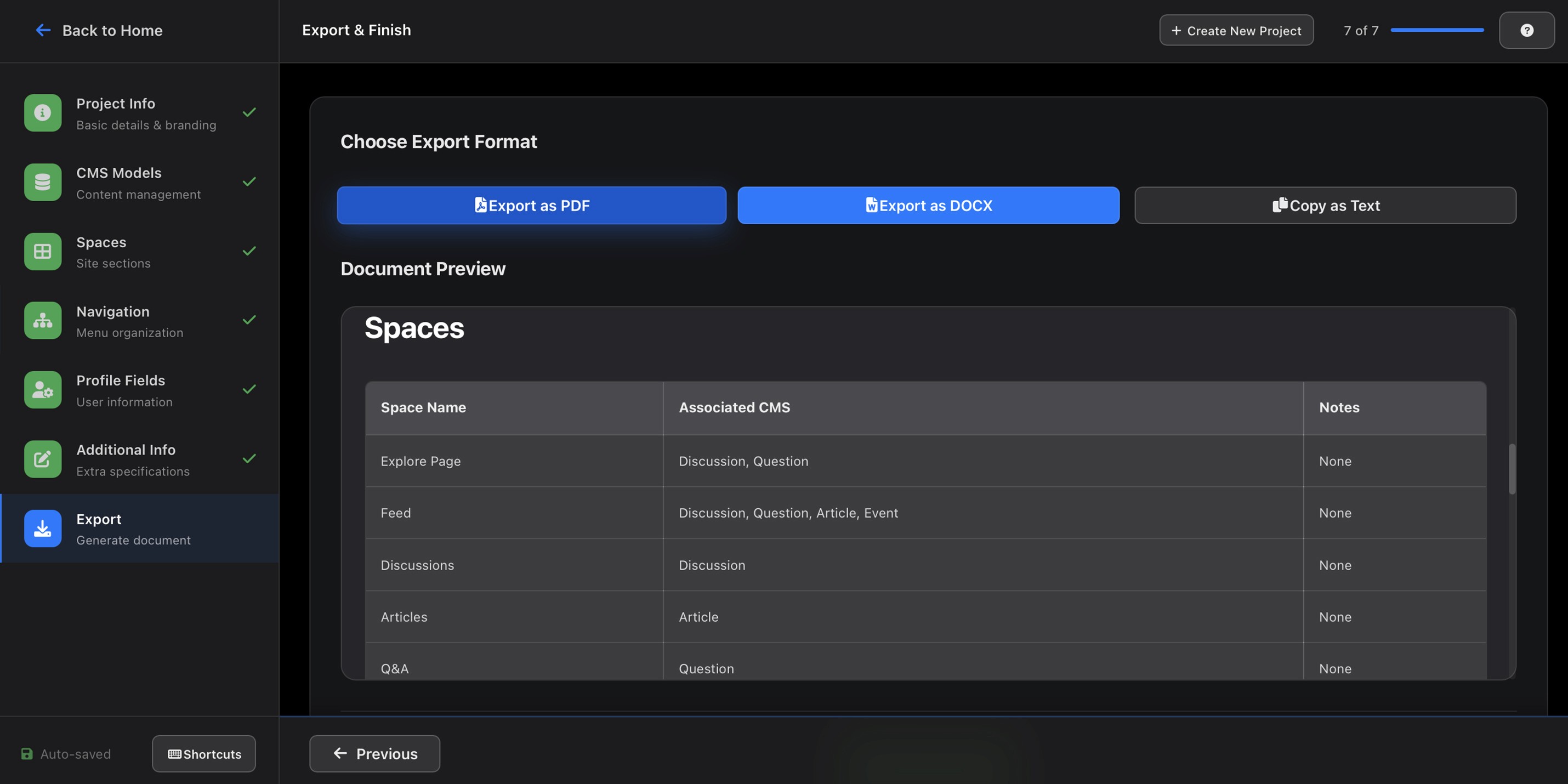1568x784 pixels.
Task: Click the Space Name column header
Action: 514,407
